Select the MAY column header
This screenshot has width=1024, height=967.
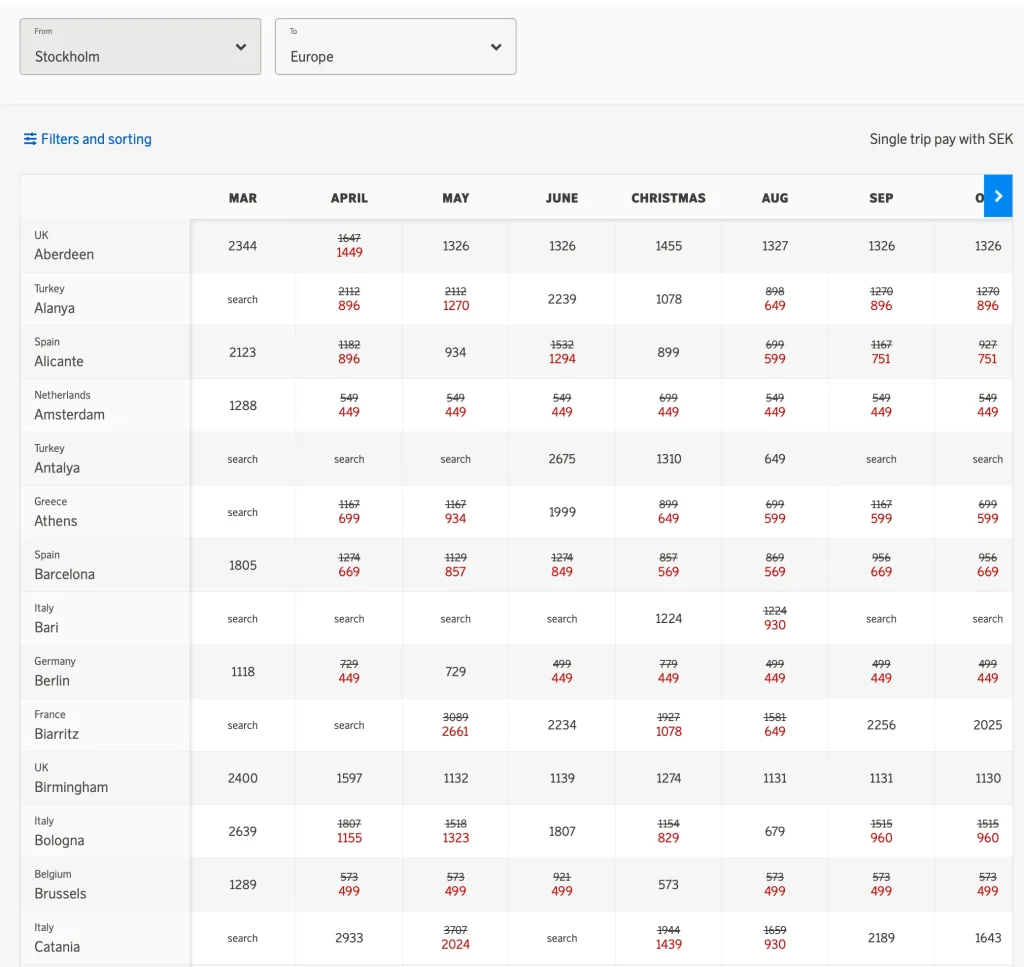click(x=456, y=198)
